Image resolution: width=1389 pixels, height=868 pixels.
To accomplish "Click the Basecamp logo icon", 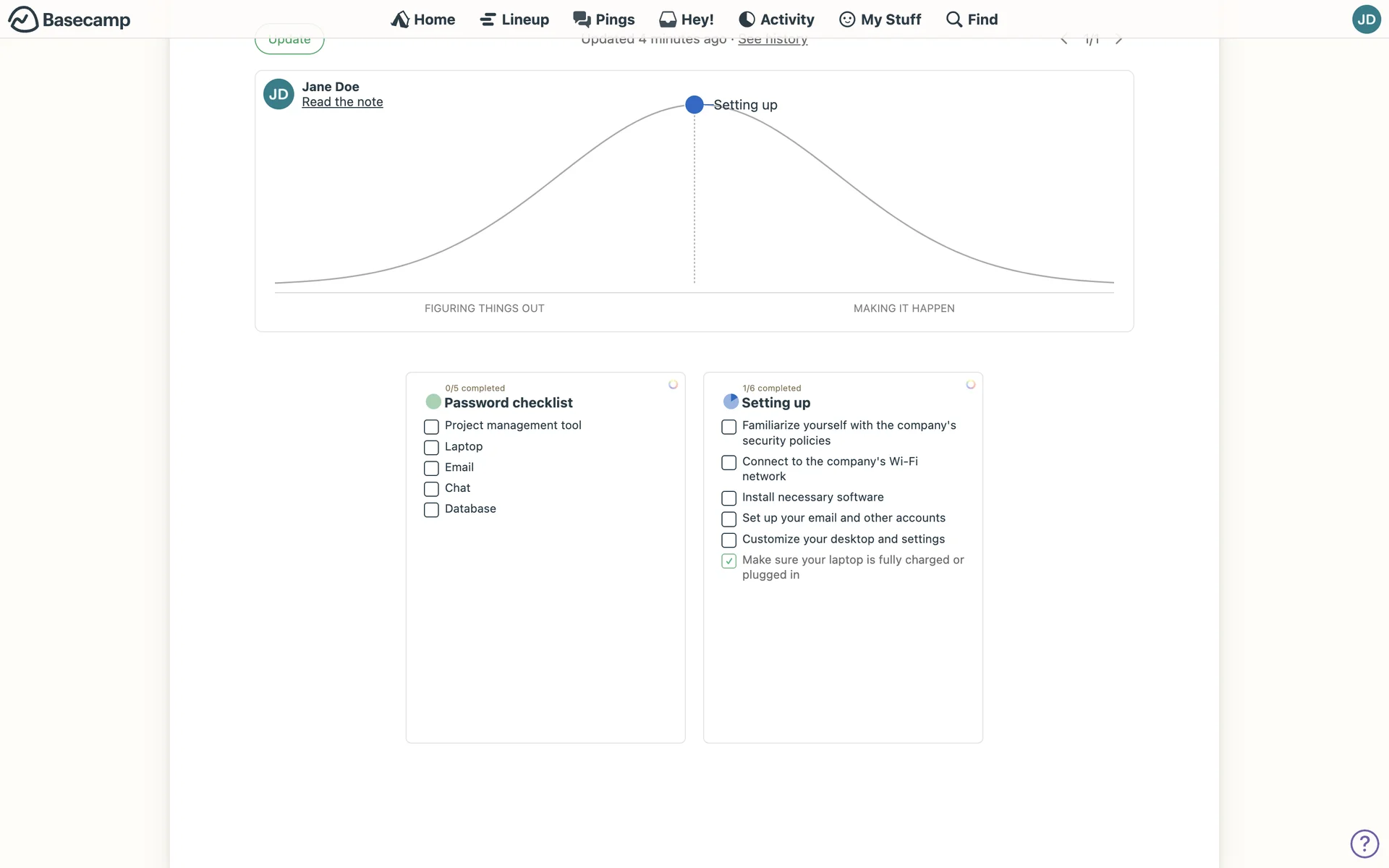I will 23,20.
